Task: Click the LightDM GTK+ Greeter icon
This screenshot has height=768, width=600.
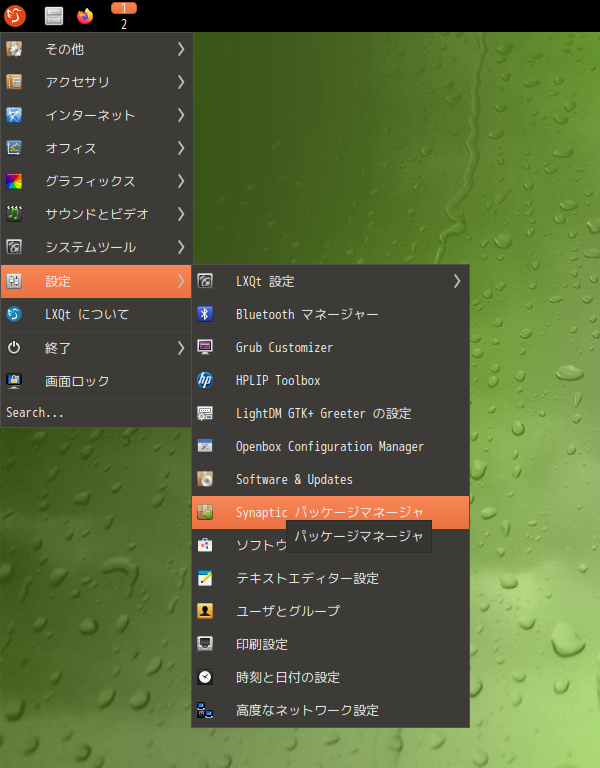Action: [x=205, y=413]
